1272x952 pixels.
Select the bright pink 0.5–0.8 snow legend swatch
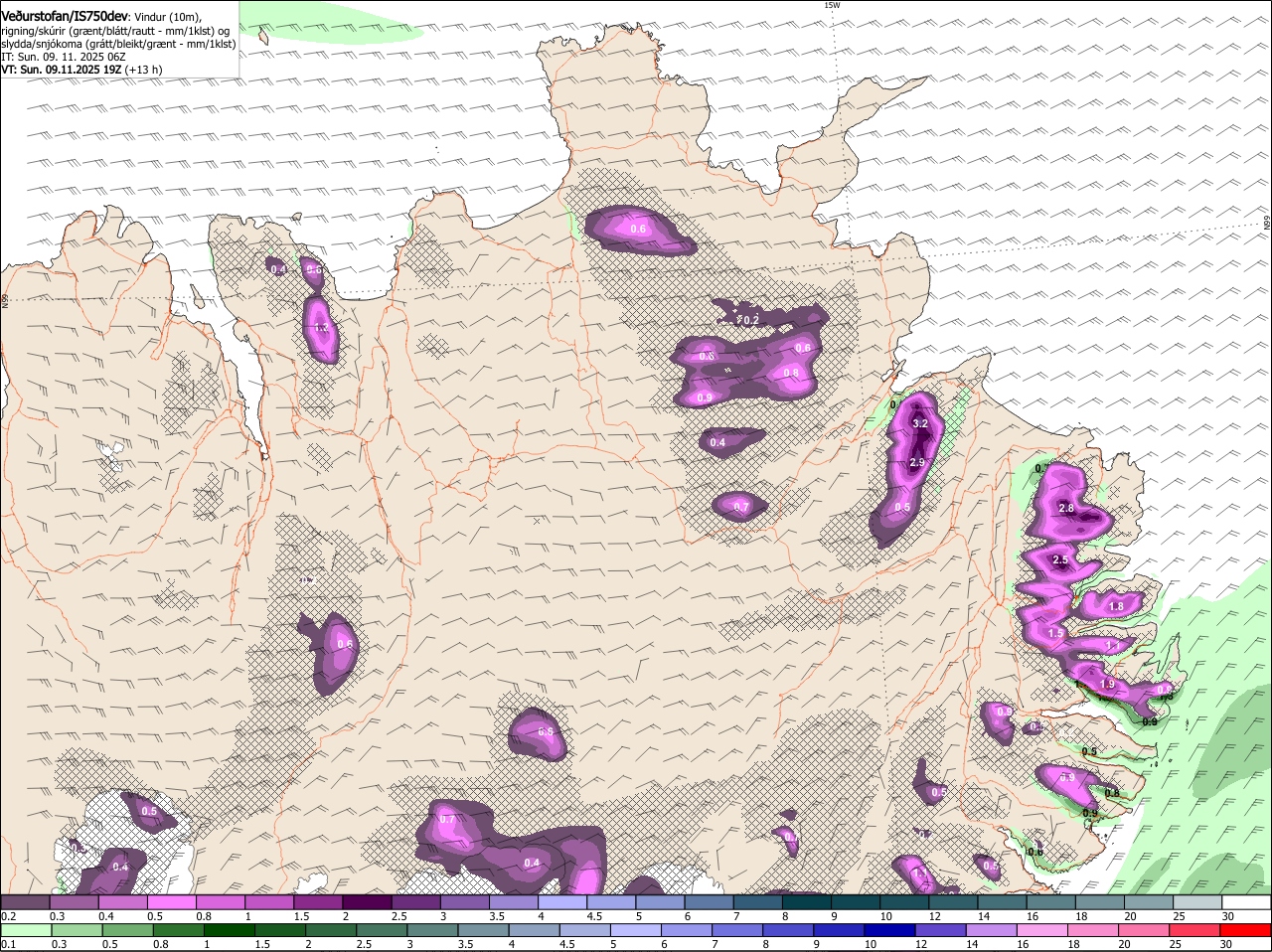pos(171,902)
